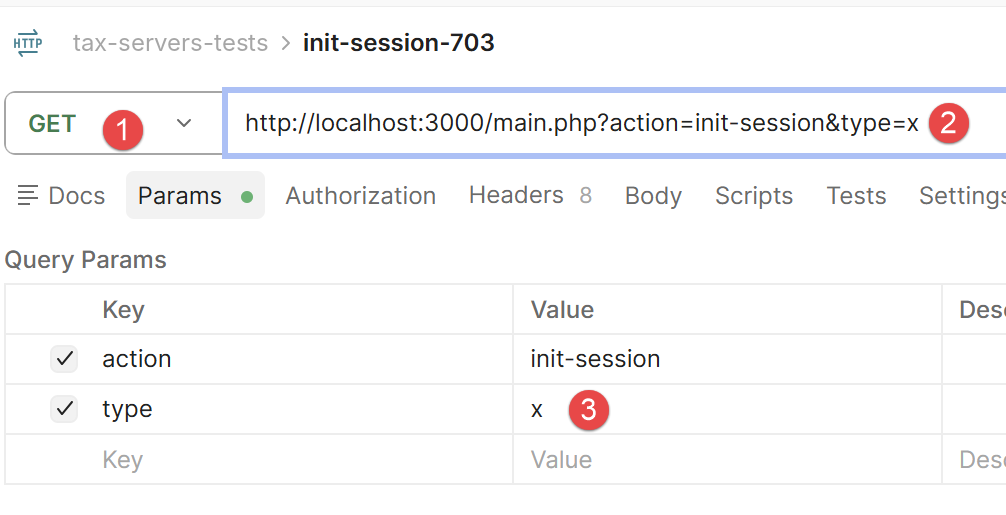Click the red annotation marker 2
Image resolution: width=1006 pixels, height=515 pixels.
(x=948, y=123)
